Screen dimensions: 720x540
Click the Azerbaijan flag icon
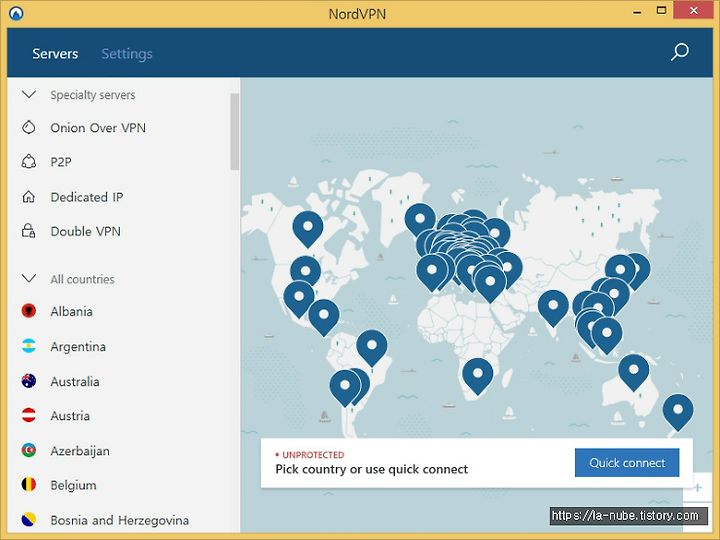pos(28,450)
